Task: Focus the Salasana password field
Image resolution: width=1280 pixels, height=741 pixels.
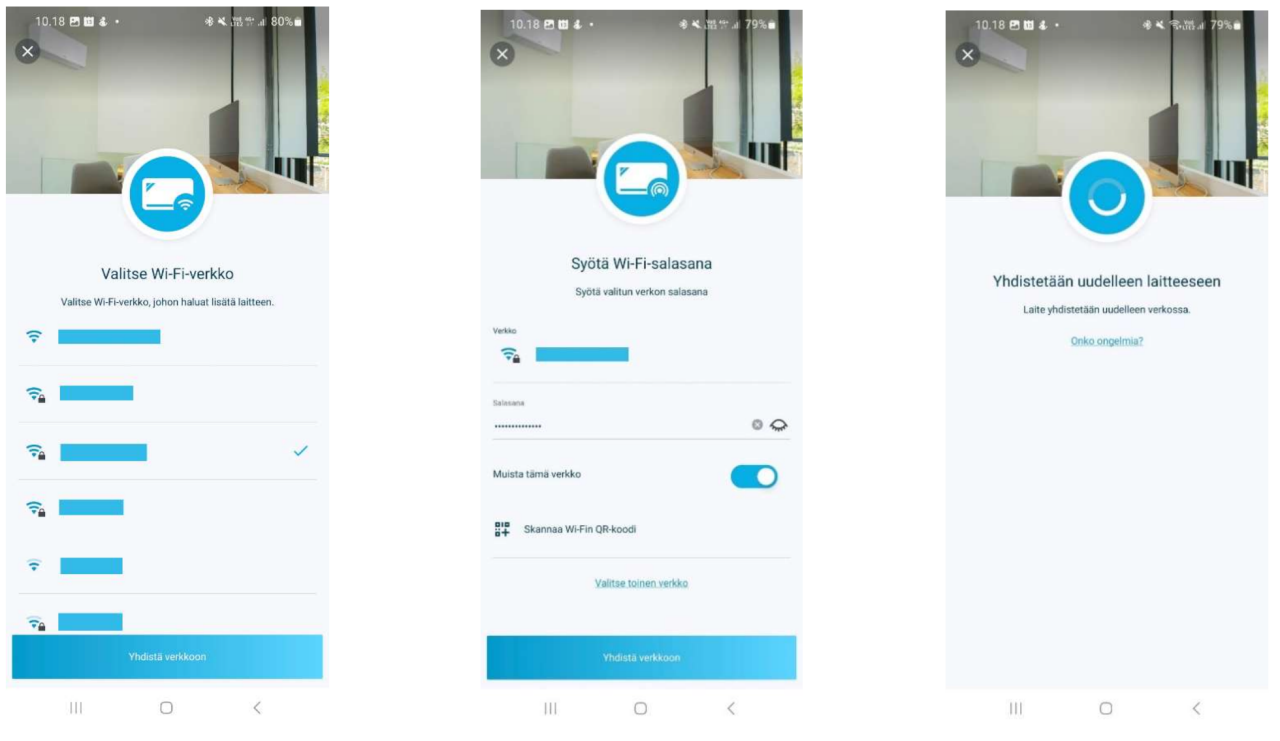Action: point(622,425)
